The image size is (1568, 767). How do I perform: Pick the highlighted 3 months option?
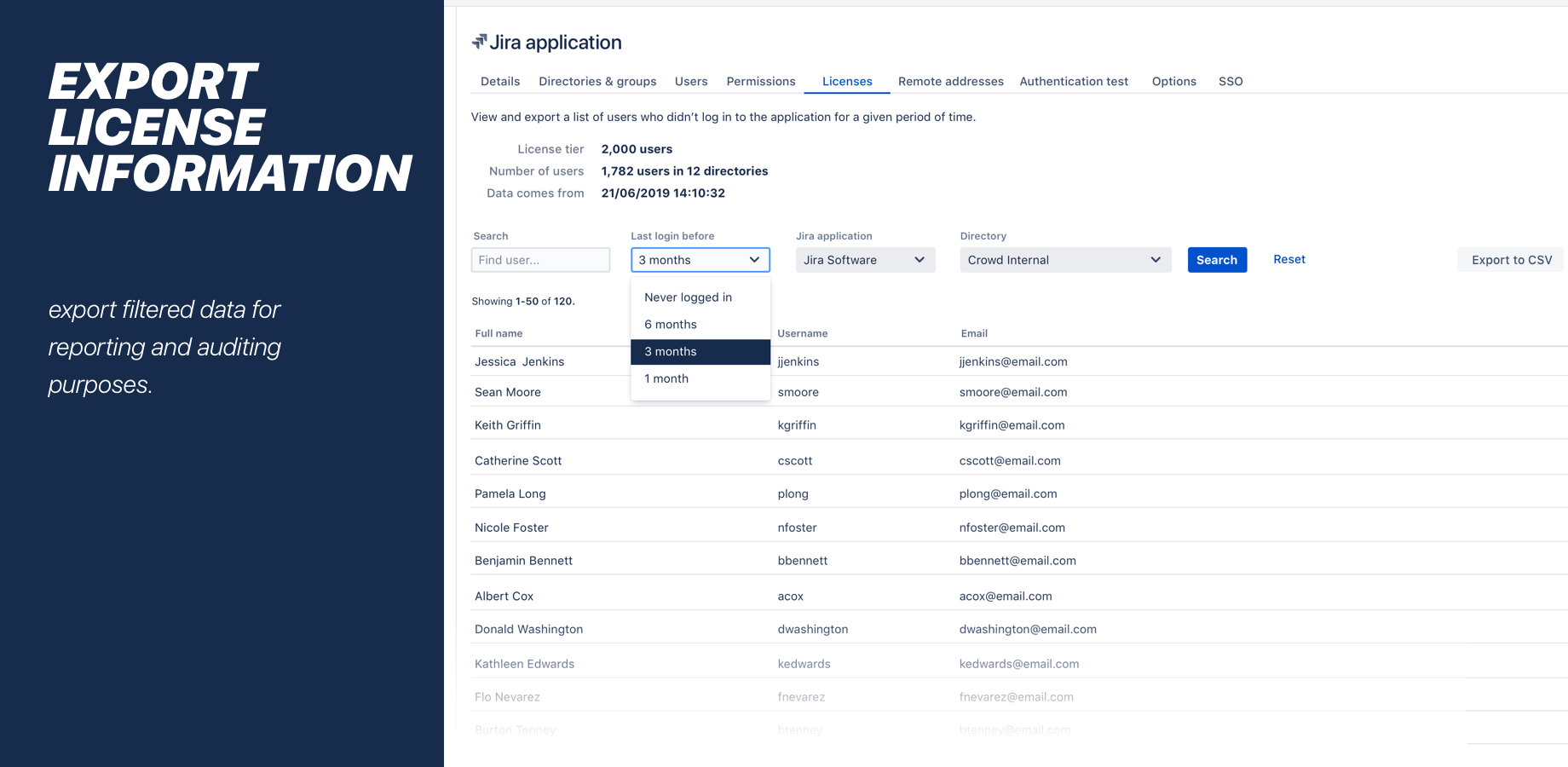coord(700,352)
